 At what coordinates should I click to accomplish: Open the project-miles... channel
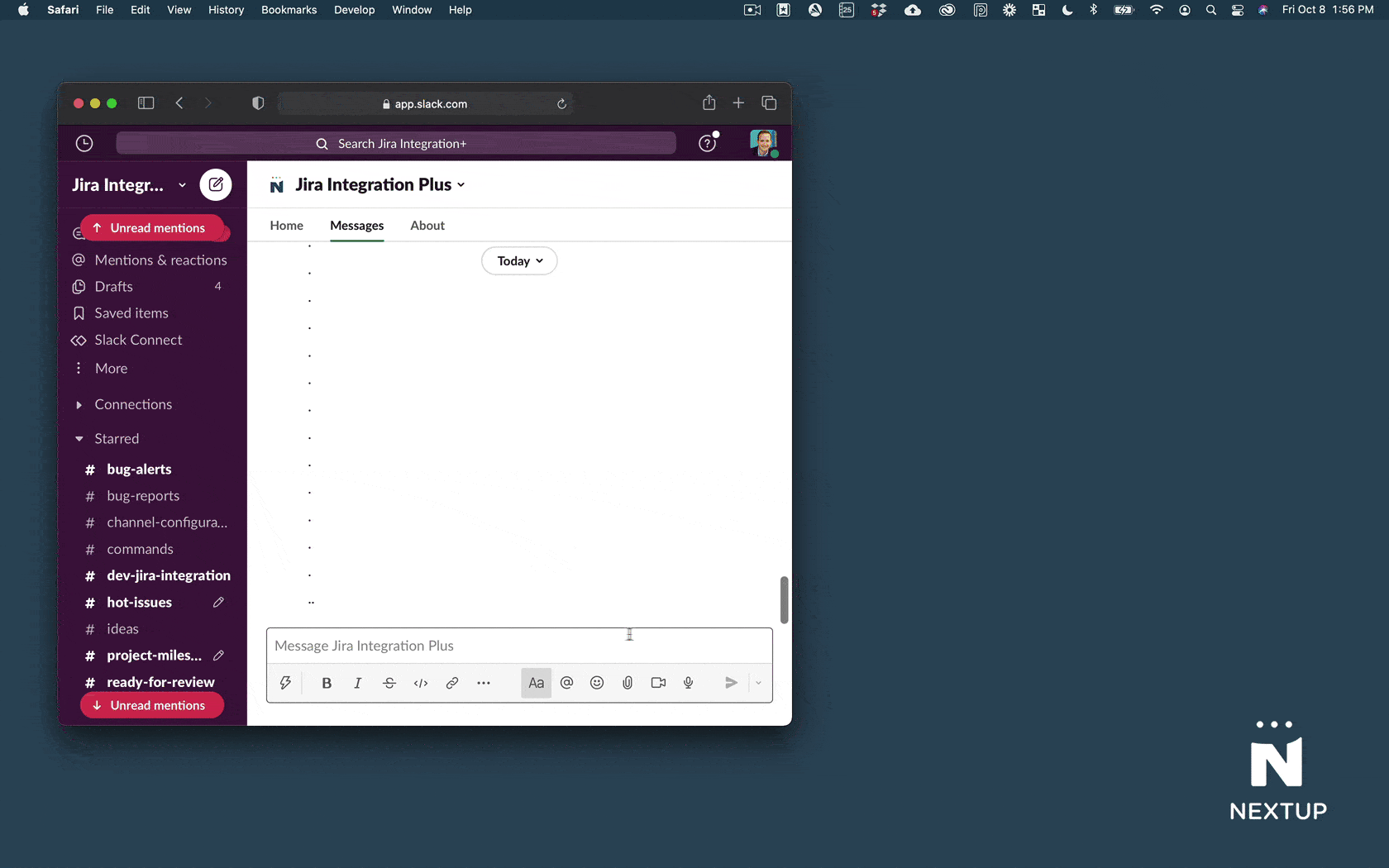coord(152,656)
